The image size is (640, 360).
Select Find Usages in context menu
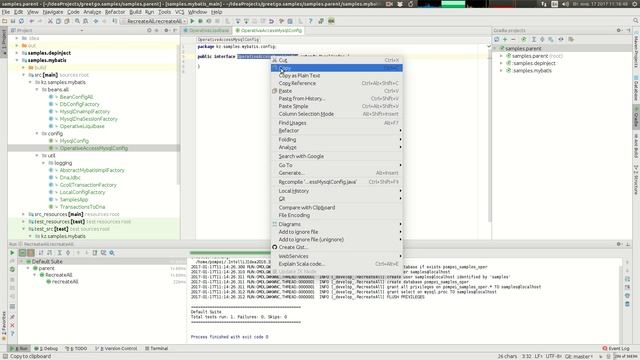(337, 123)
